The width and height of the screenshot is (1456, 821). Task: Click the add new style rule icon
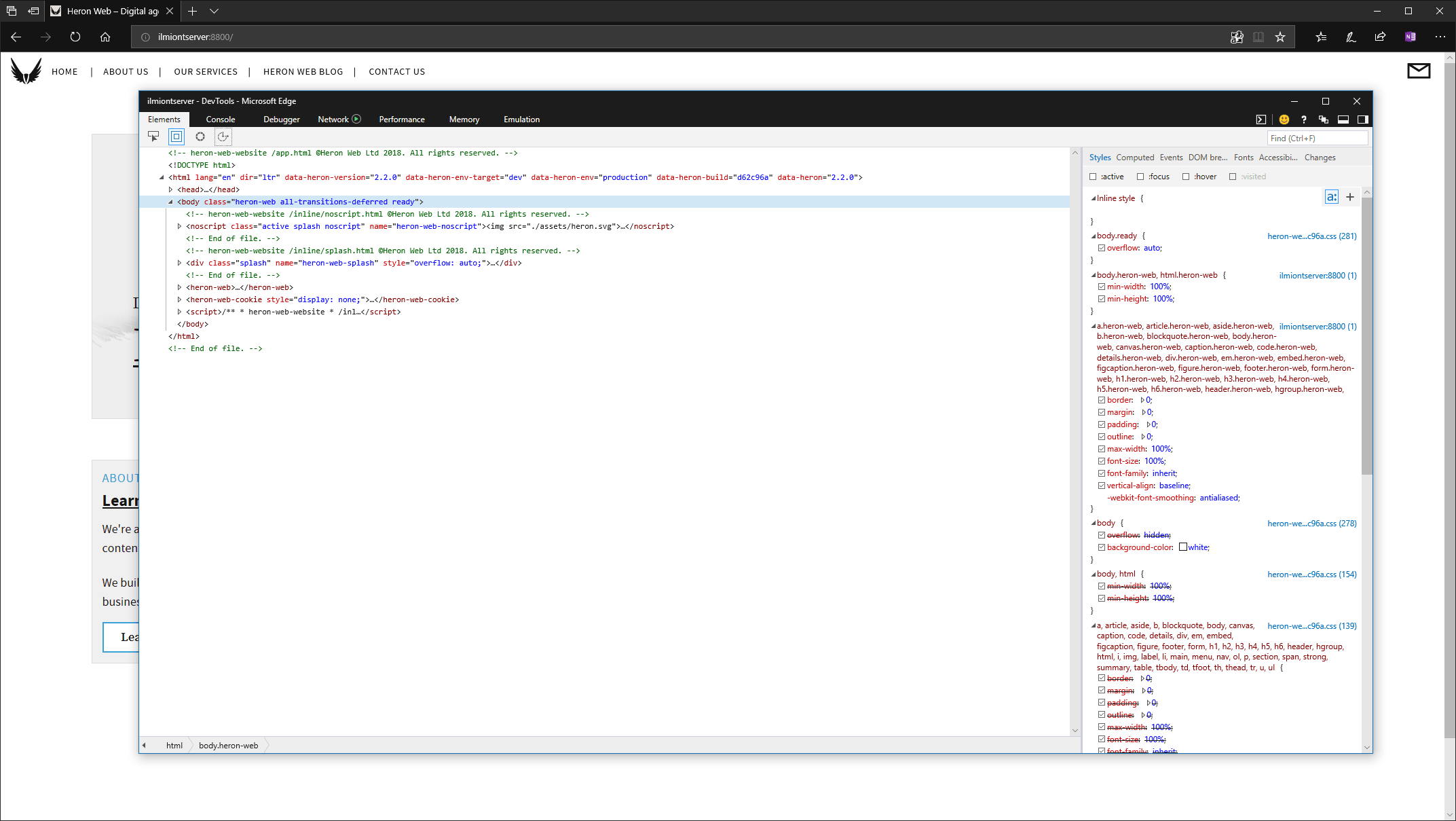tap(1350, 197)
